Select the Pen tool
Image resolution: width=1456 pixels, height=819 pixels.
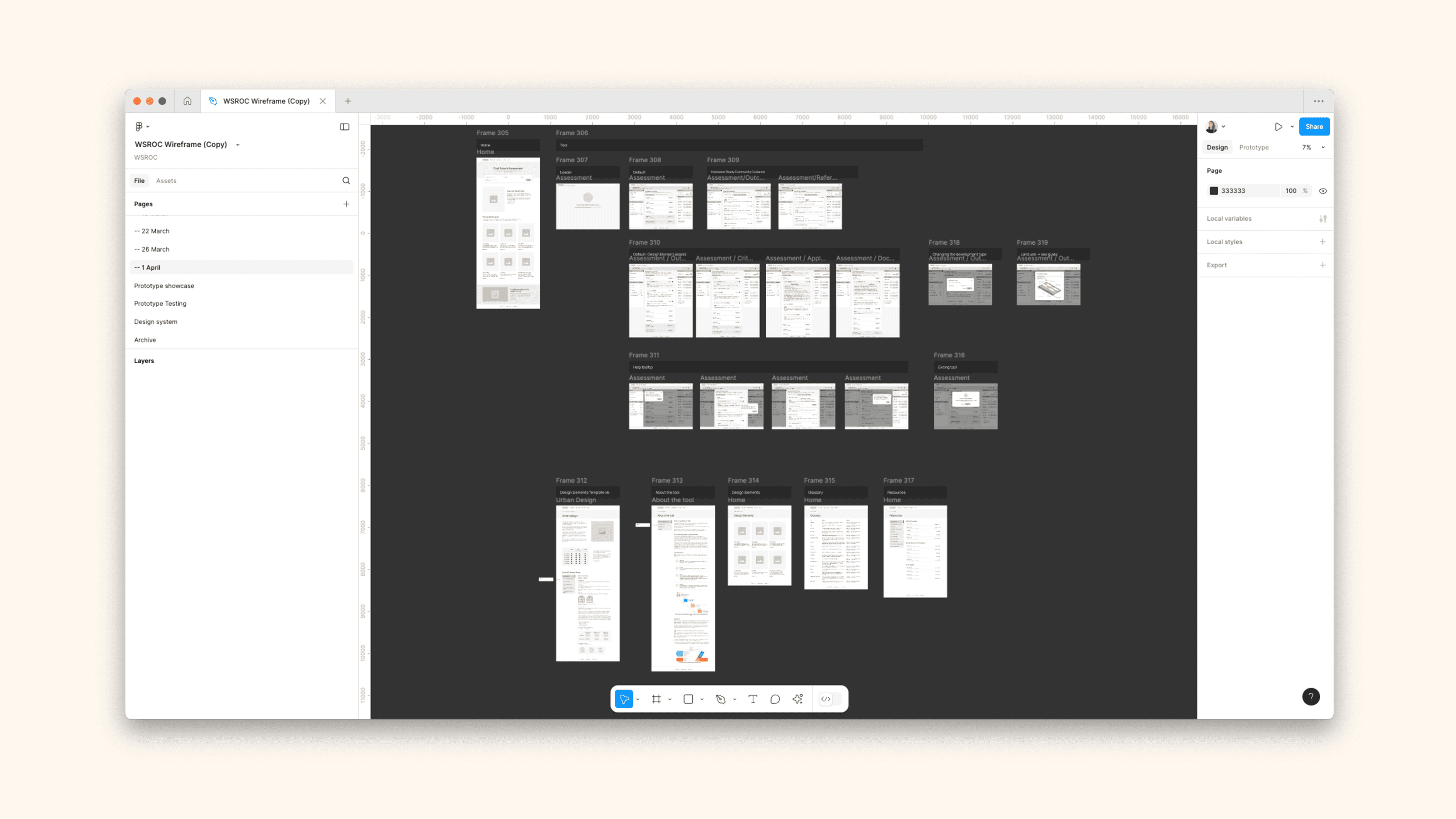point(720,699)
